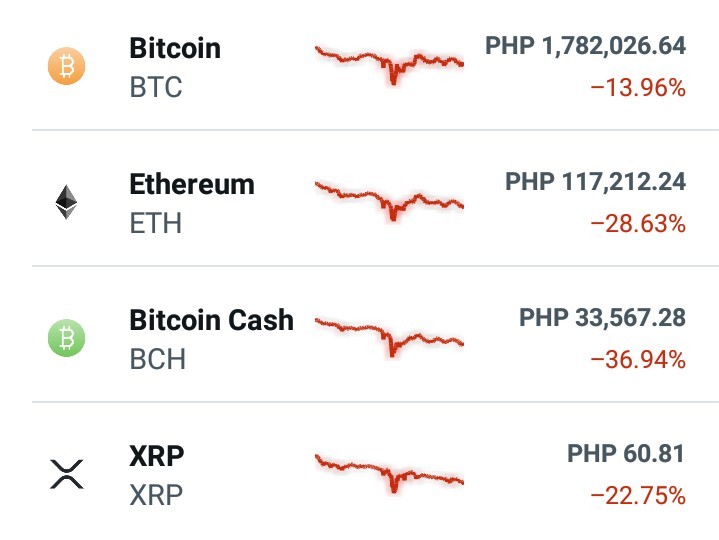Click the PHP 117,212.24 Ethereum price
The width and height of the screenshot is (719, 540).
coord(596,182)
